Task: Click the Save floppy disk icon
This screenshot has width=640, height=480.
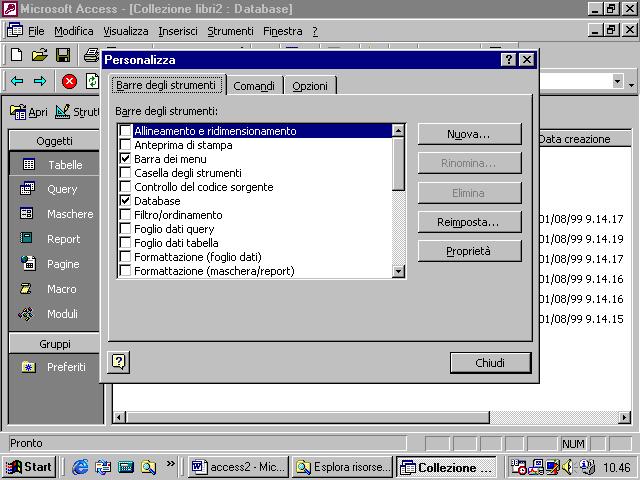Action: pyautogui.click(x=63, y=55)
